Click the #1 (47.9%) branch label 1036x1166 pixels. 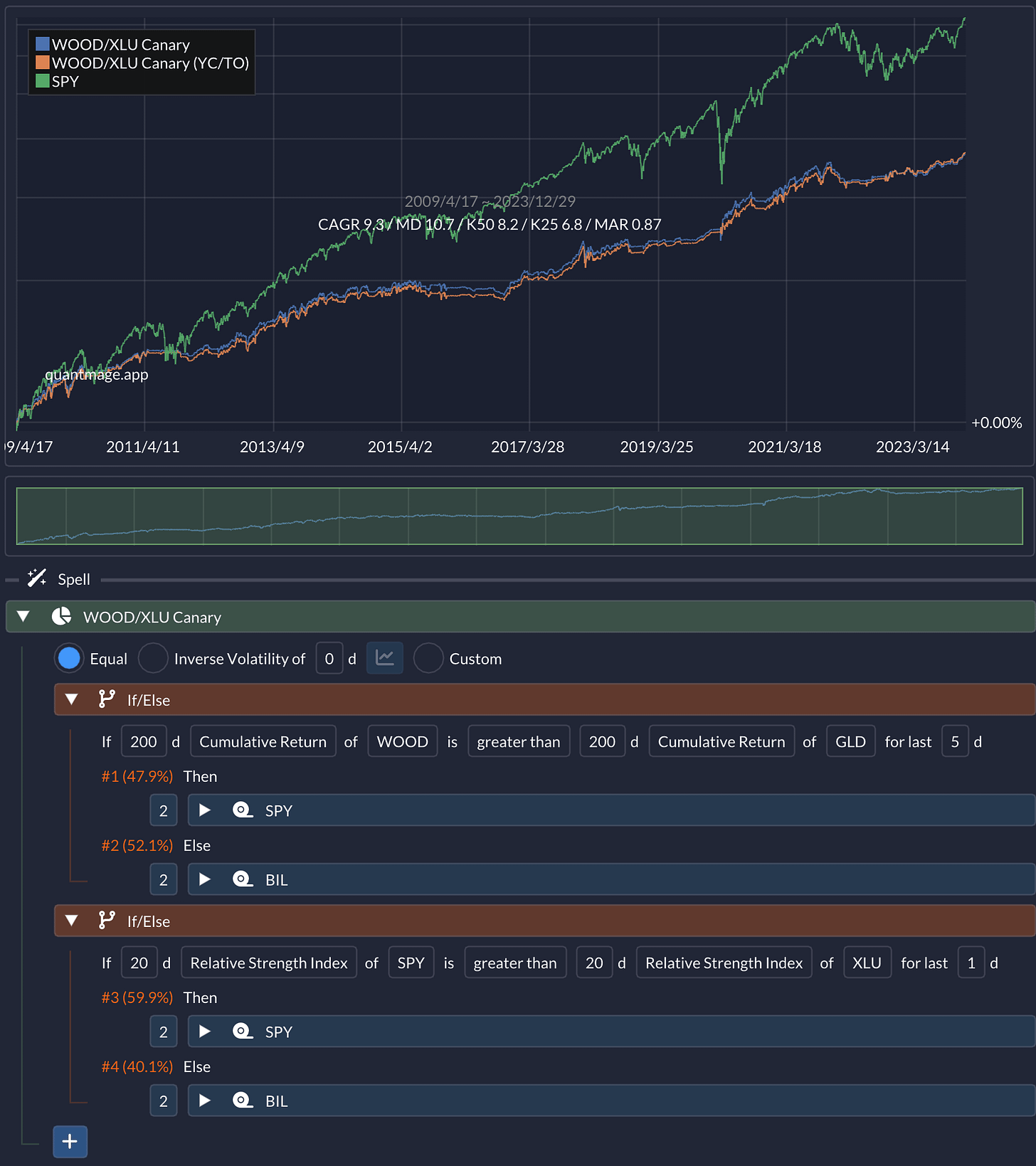137,776
